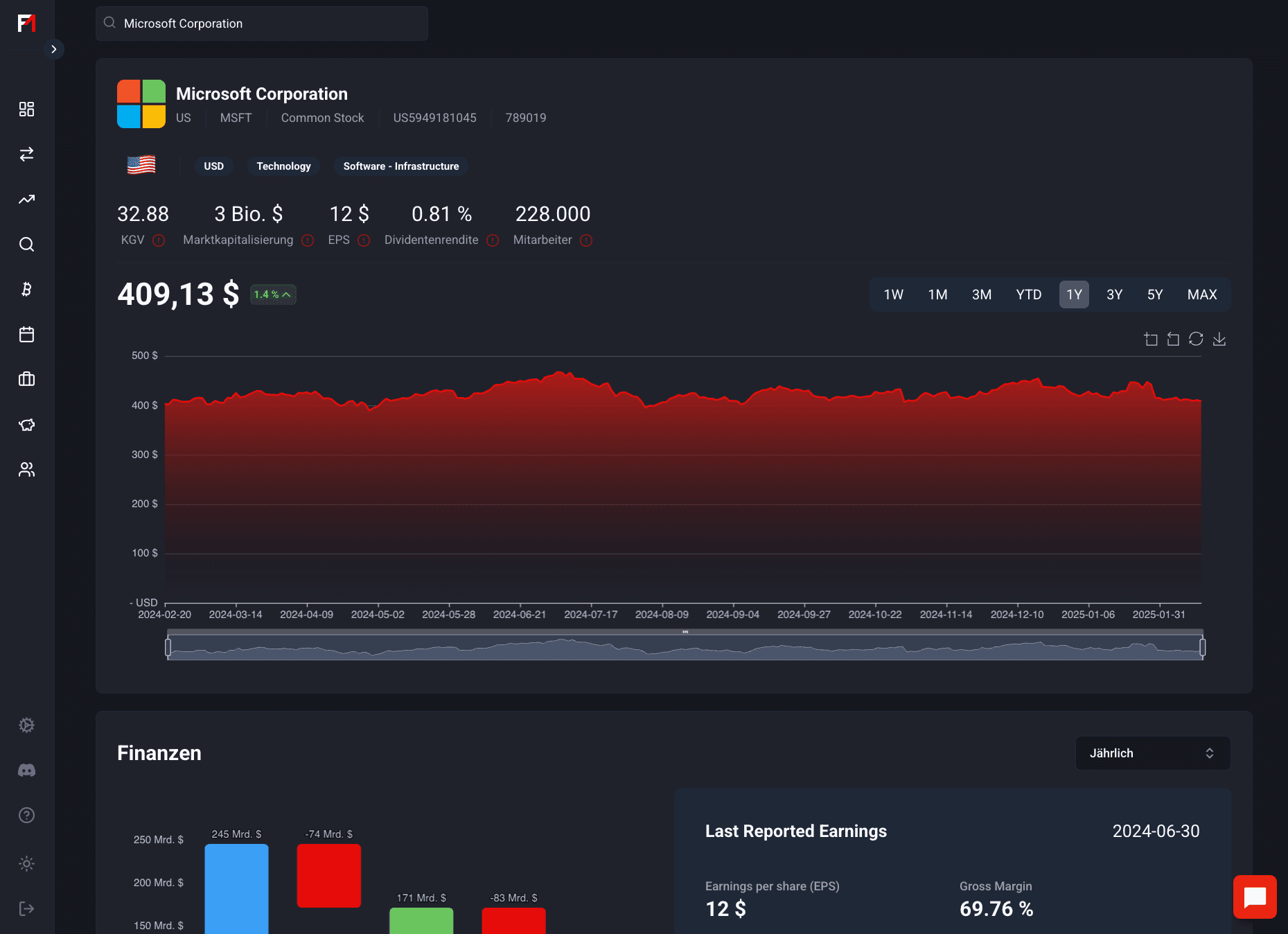
Task: Click the 32.88 KGV value
Action: point(143,214)
